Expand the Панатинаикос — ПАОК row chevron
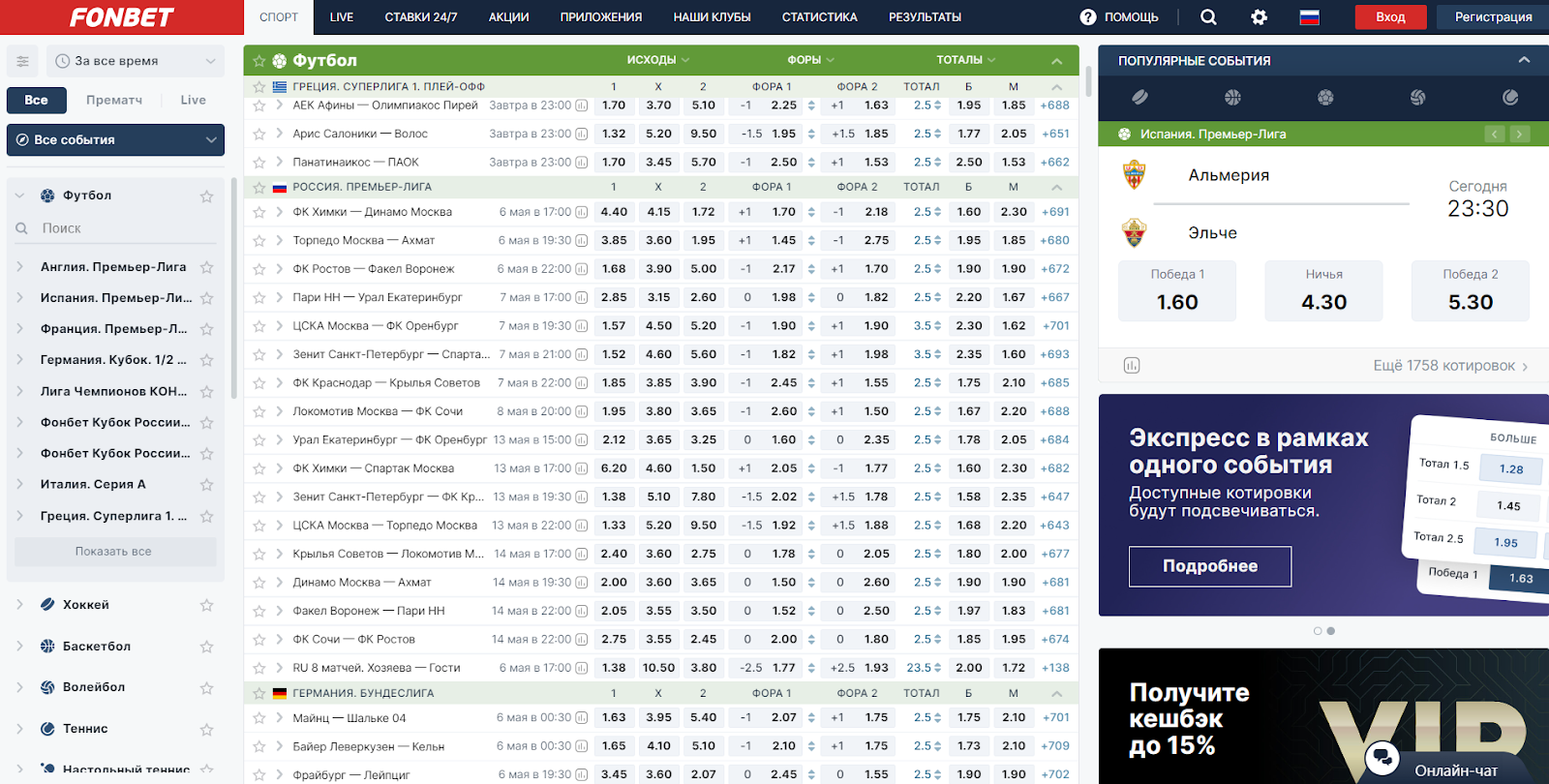The height and width of the screenshot is (784, 1549). point(280,162)
